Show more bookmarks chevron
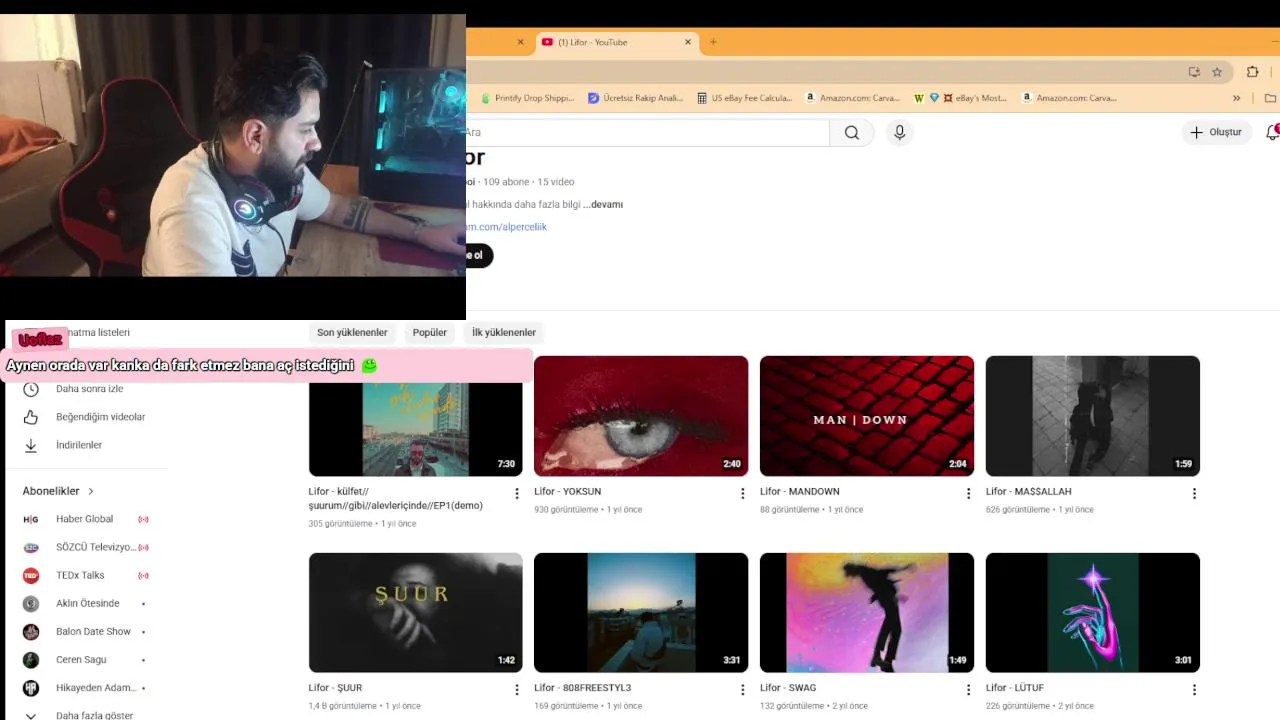The image size is (1280, 720). click(x=1237, y=98)
